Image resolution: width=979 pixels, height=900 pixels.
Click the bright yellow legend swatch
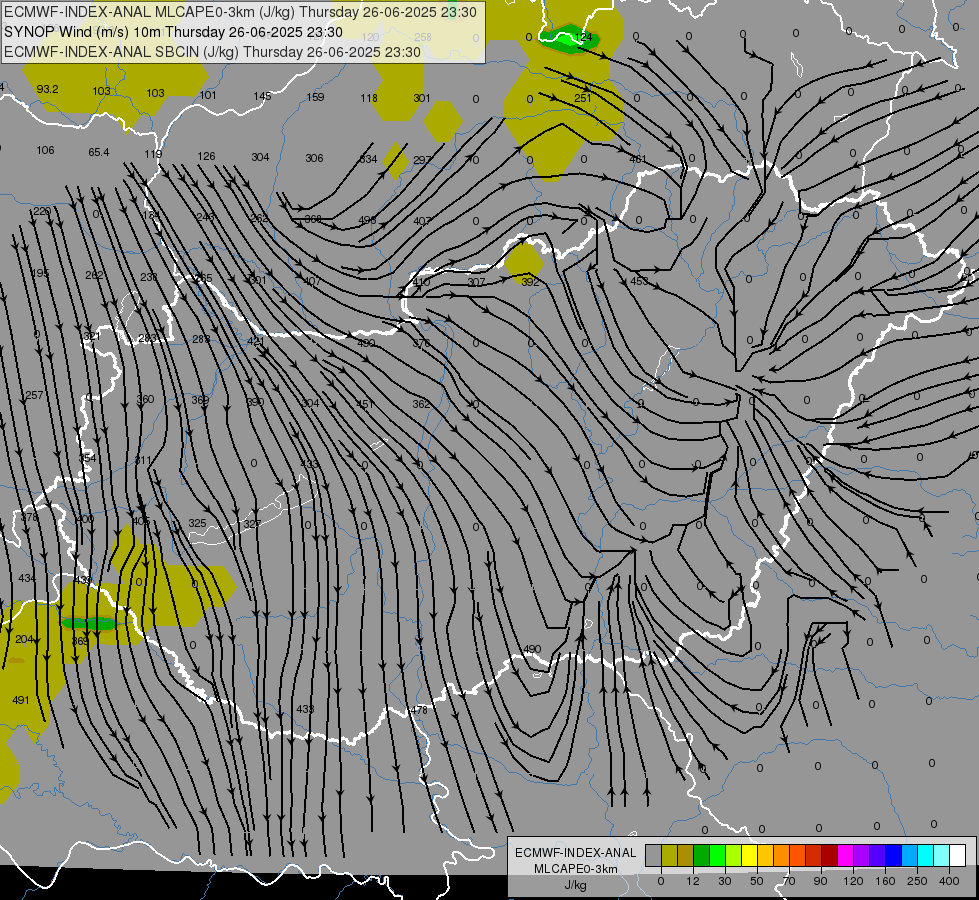pos(749,855)
